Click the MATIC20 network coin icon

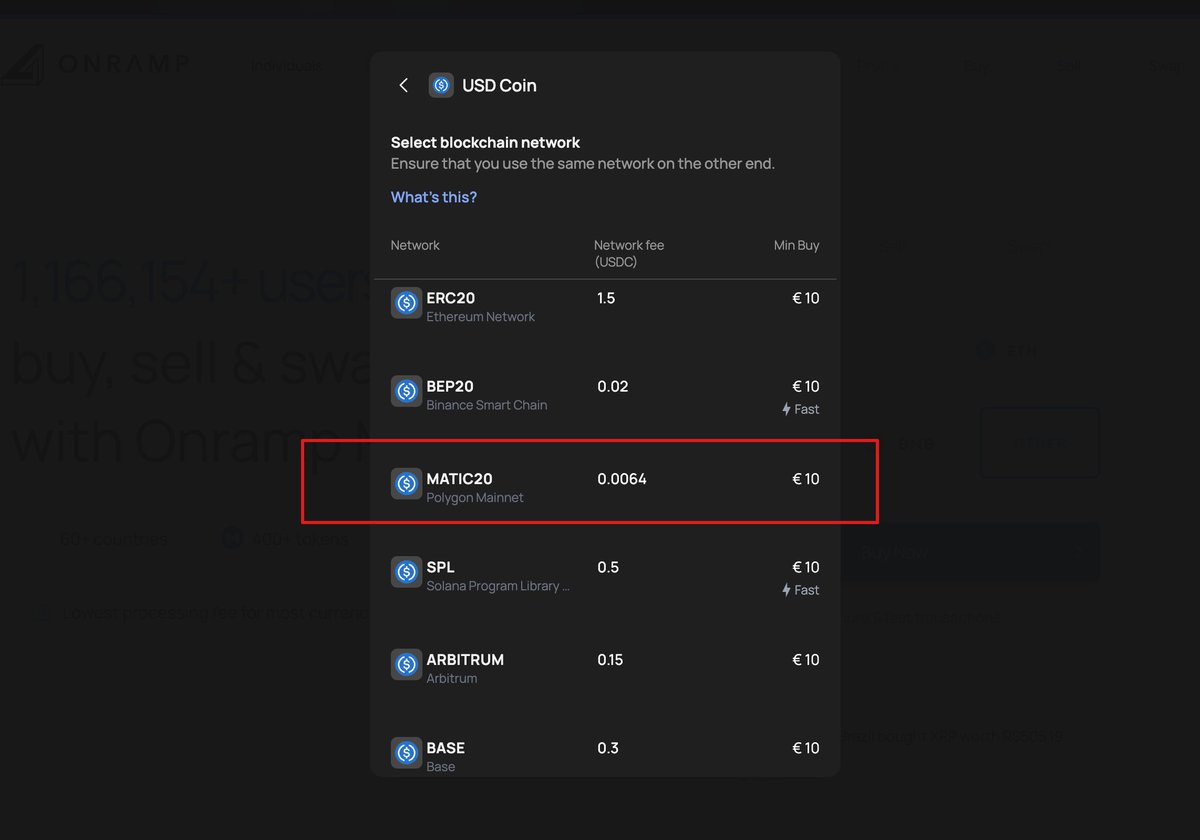tap(406, 484)
